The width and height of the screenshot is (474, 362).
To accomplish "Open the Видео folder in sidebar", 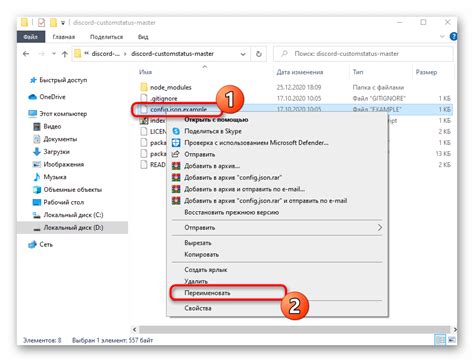I will 52,127.
